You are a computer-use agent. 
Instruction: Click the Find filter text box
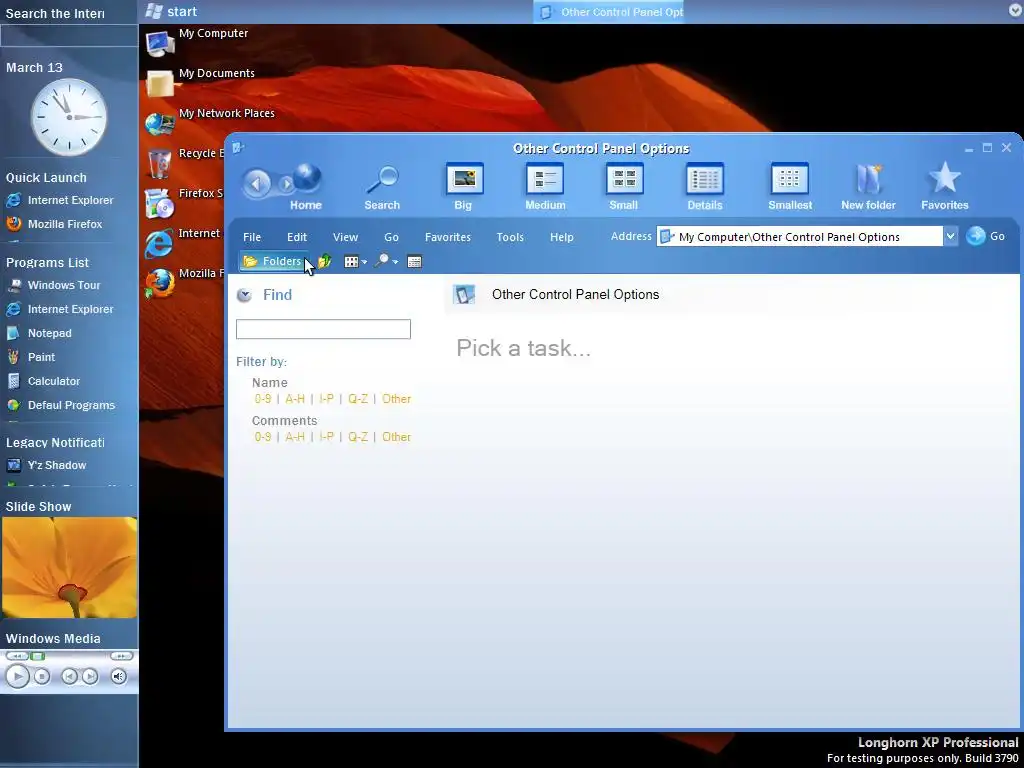click(323, 329)
